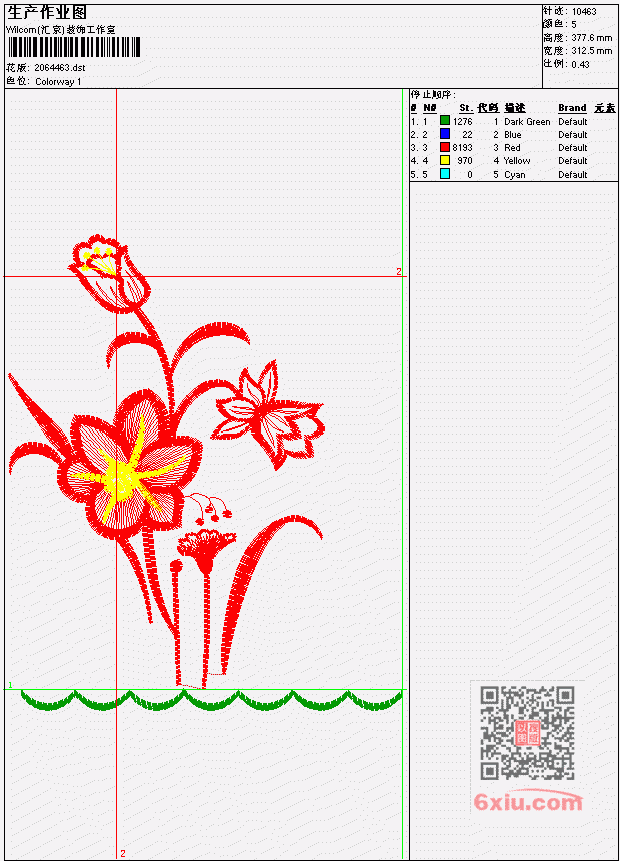Click 'Default' brand in Yellow row

pyautogui.click(x=573, y=161)
